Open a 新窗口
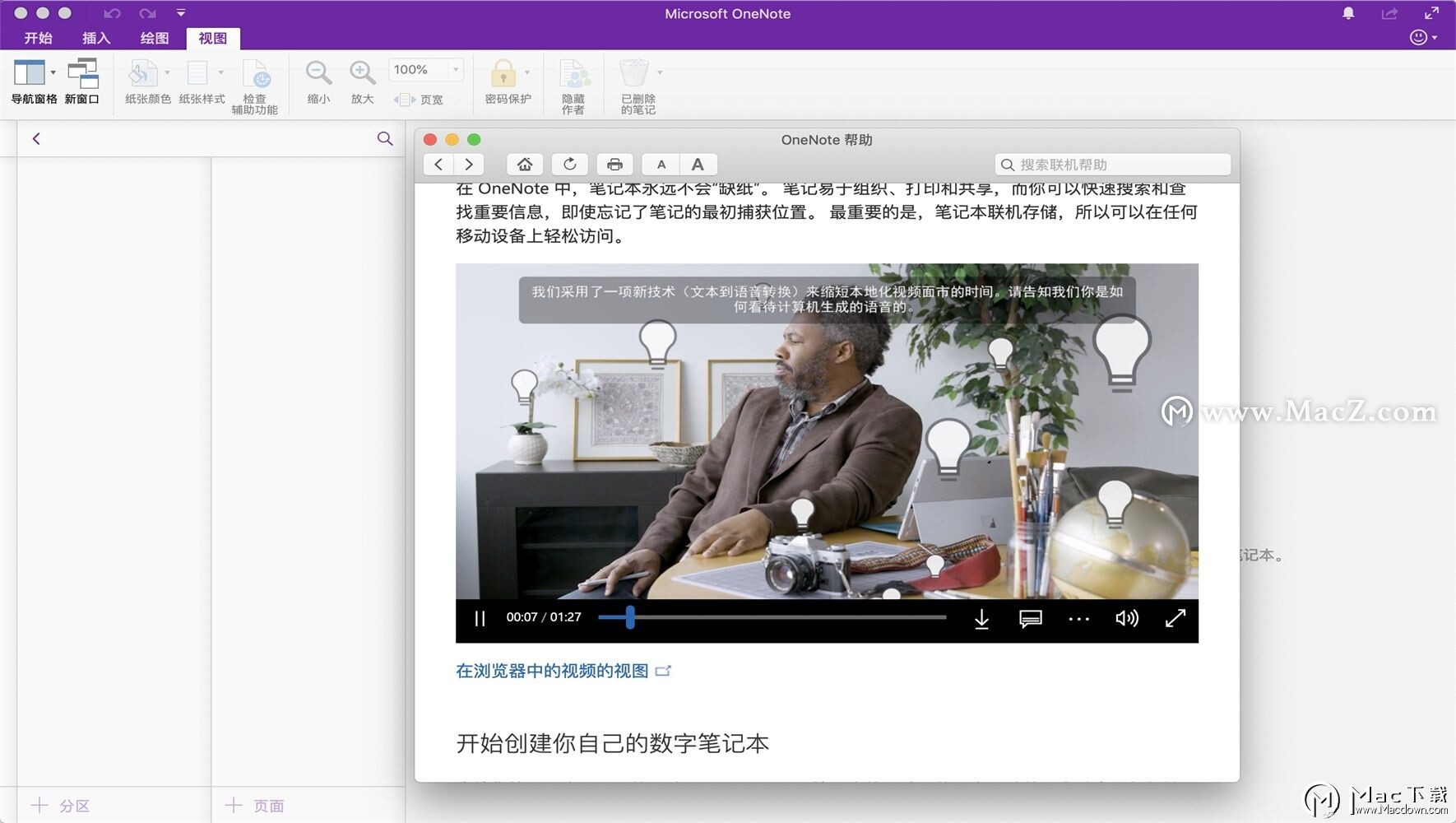Image resolution: width=1456 pixels, height=823 pixels. pos(82,81)
